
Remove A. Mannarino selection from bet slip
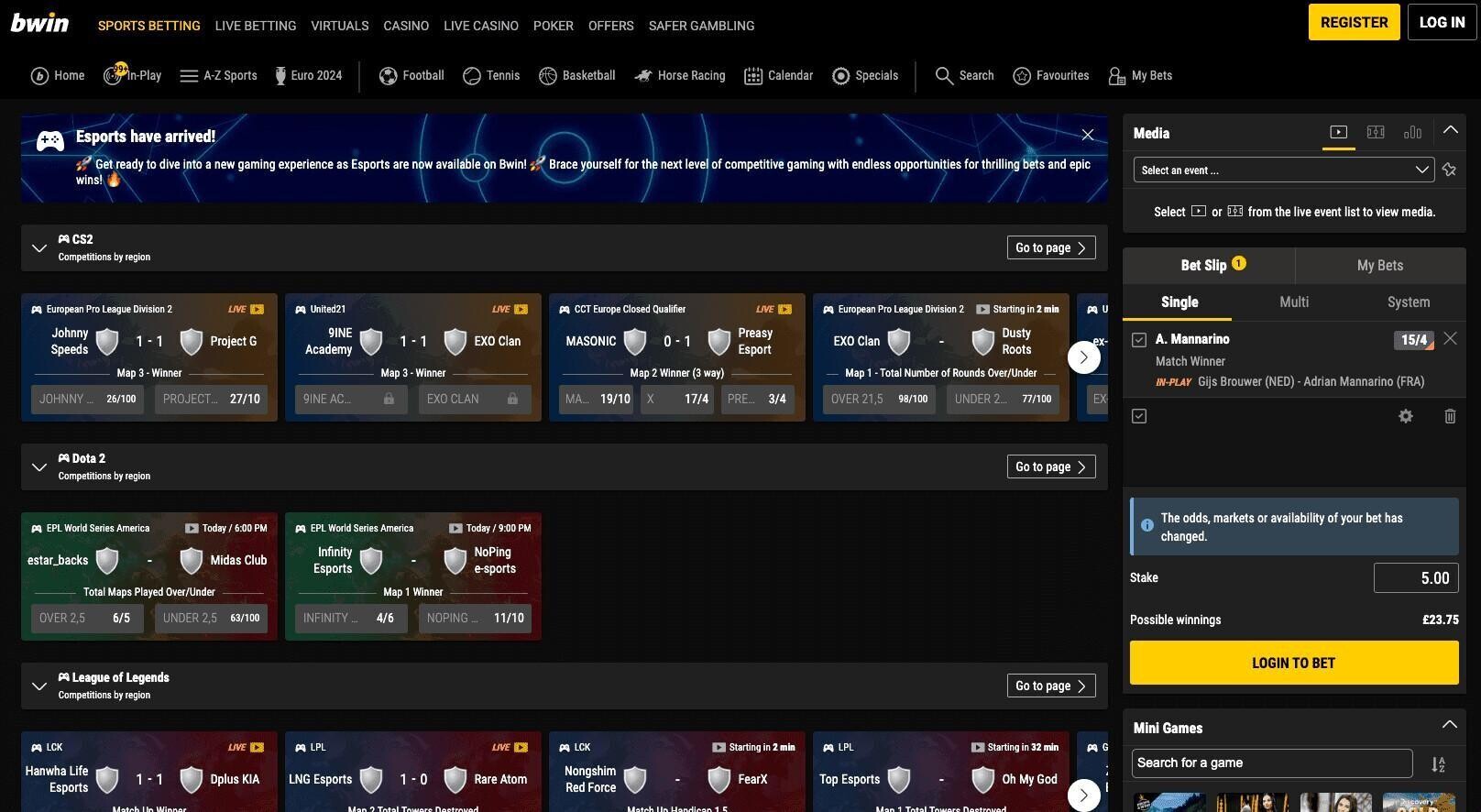pyautogui.click(x=1450, y=339)
